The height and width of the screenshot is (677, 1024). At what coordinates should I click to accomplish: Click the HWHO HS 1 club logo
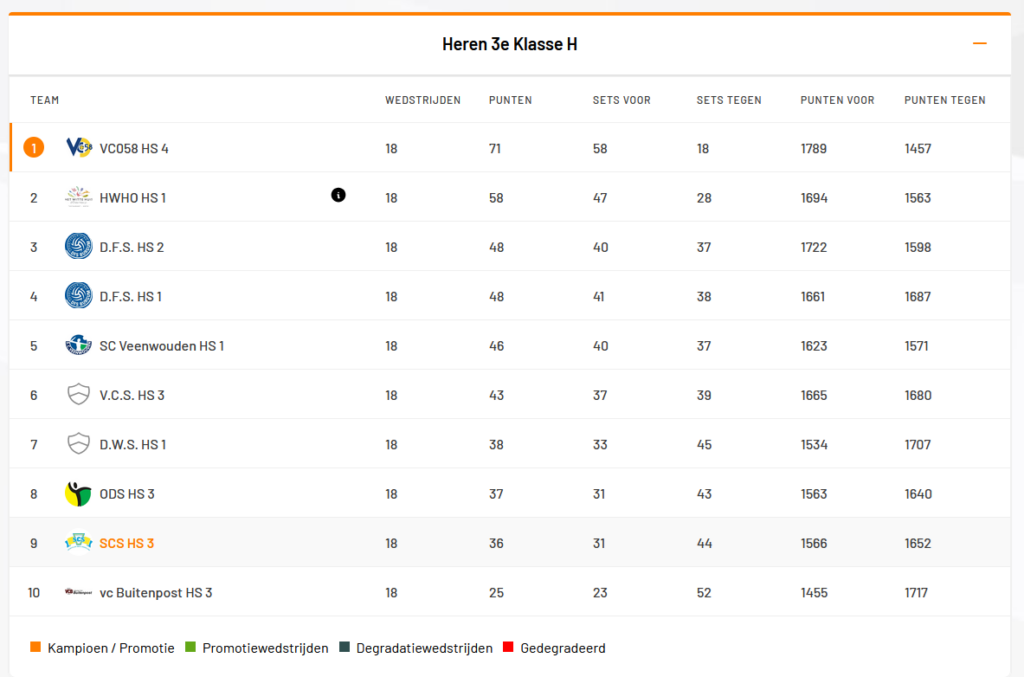[x=78, y=197]
